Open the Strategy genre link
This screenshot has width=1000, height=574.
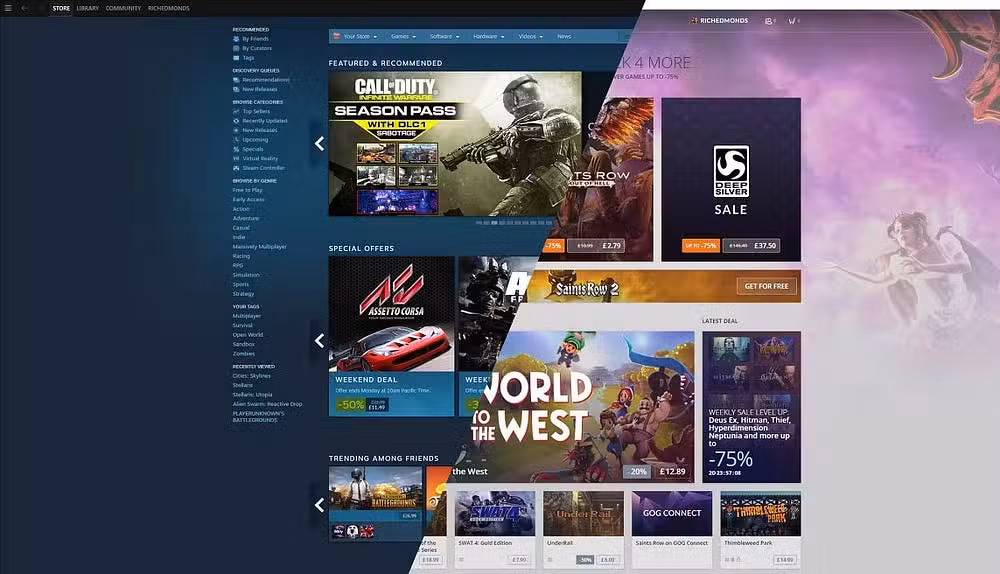243,294
